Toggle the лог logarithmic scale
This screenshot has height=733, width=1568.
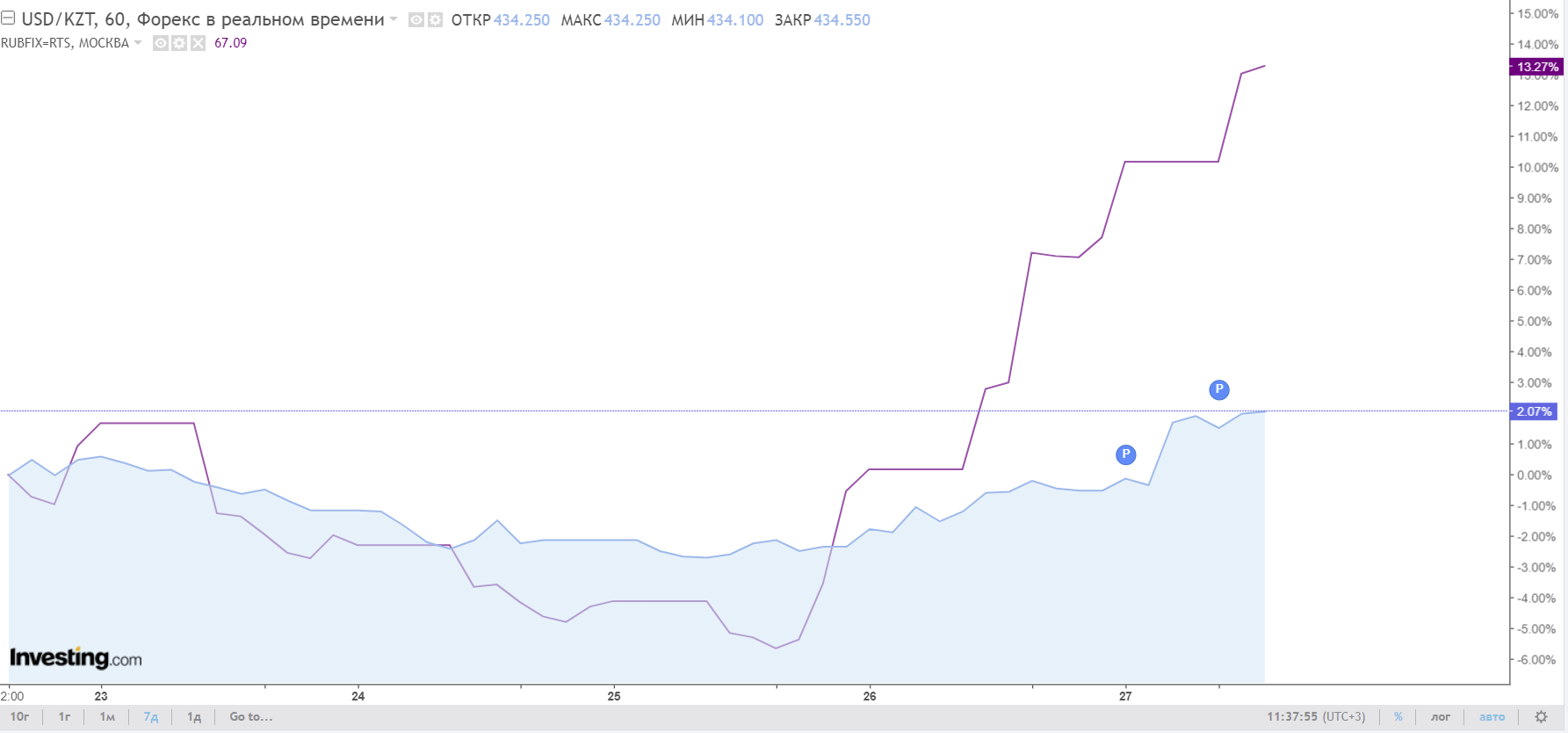tap(1441, 717)
